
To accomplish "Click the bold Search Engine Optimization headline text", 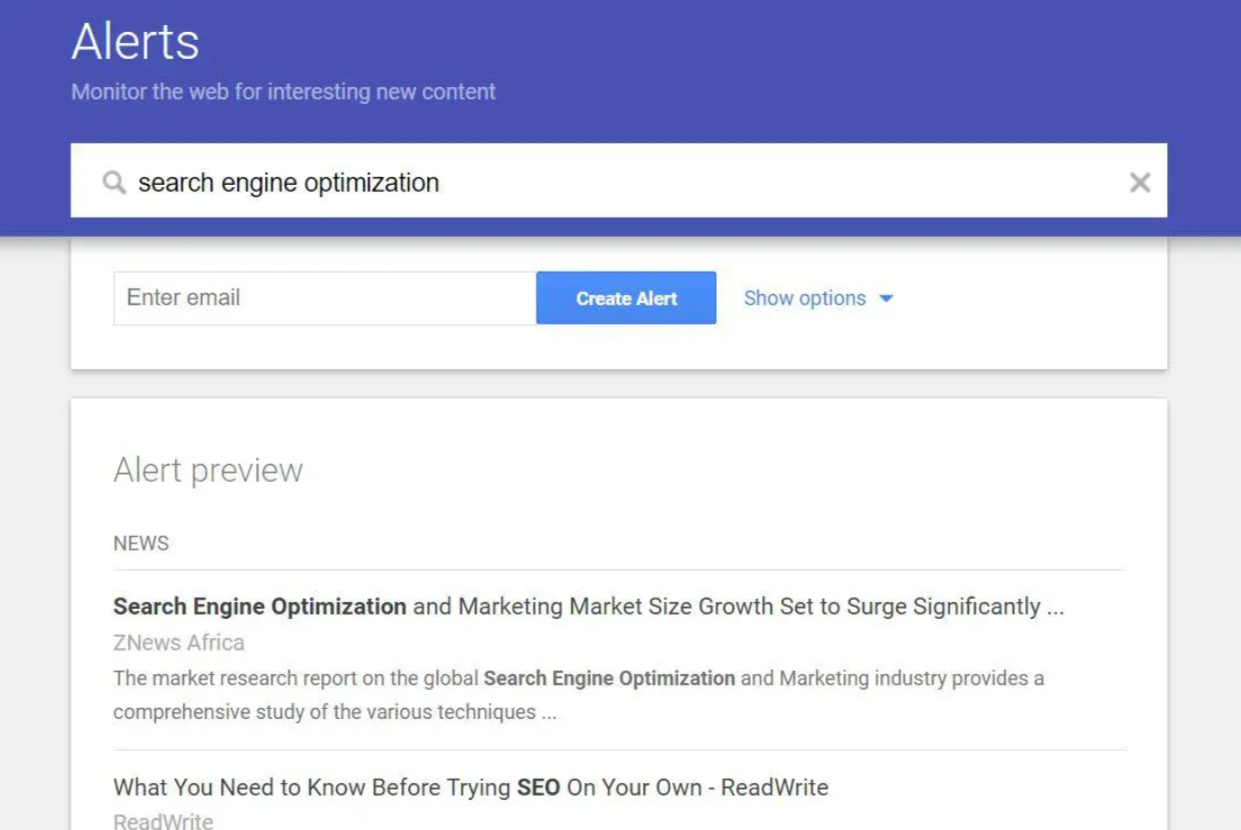I will [258, 606].
